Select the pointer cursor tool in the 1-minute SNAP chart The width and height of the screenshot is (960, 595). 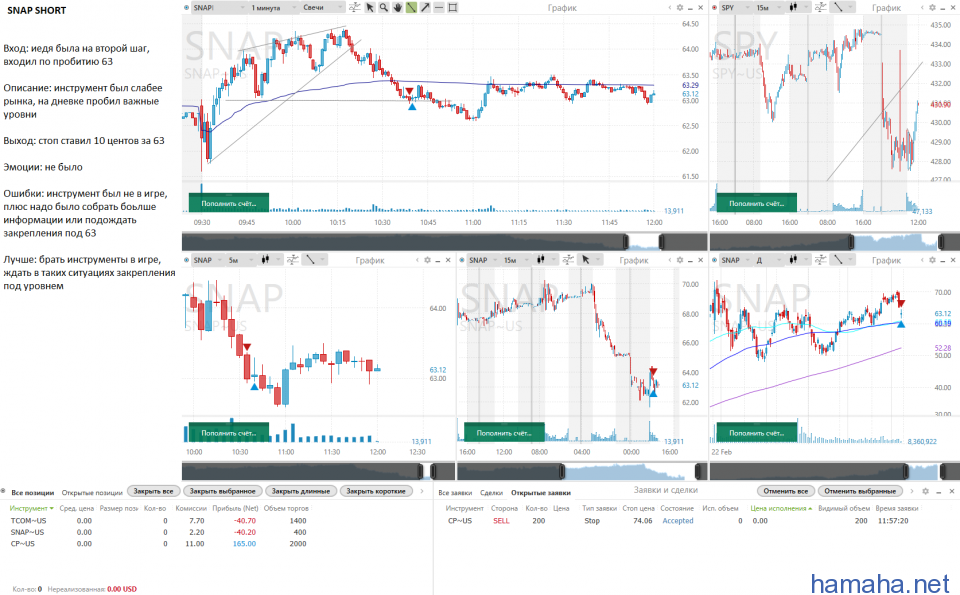[370, 7]
